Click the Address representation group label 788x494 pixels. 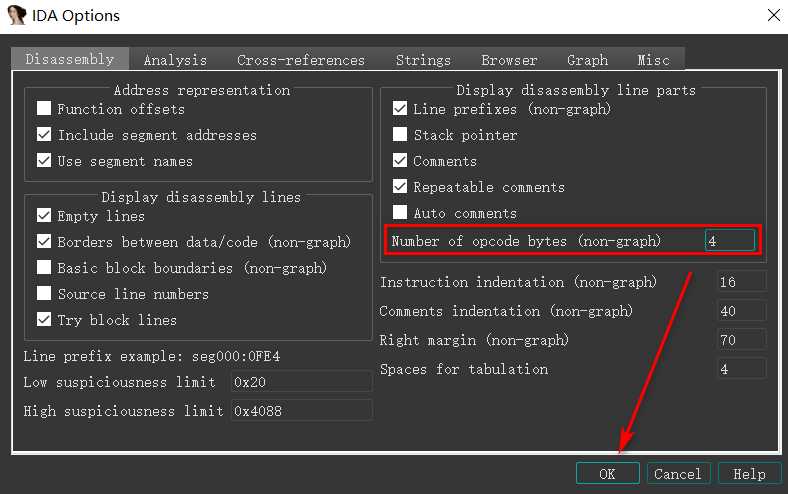(202, 90)
